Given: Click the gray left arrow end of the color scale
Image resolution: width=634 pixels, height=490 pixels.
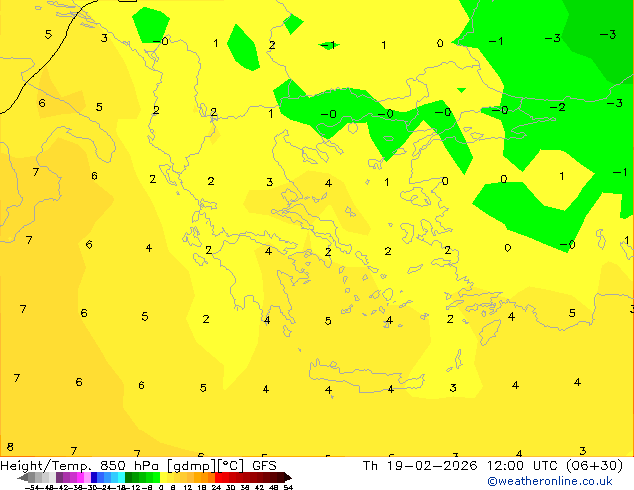Looking at the screenshot, I should click(23, 477).
